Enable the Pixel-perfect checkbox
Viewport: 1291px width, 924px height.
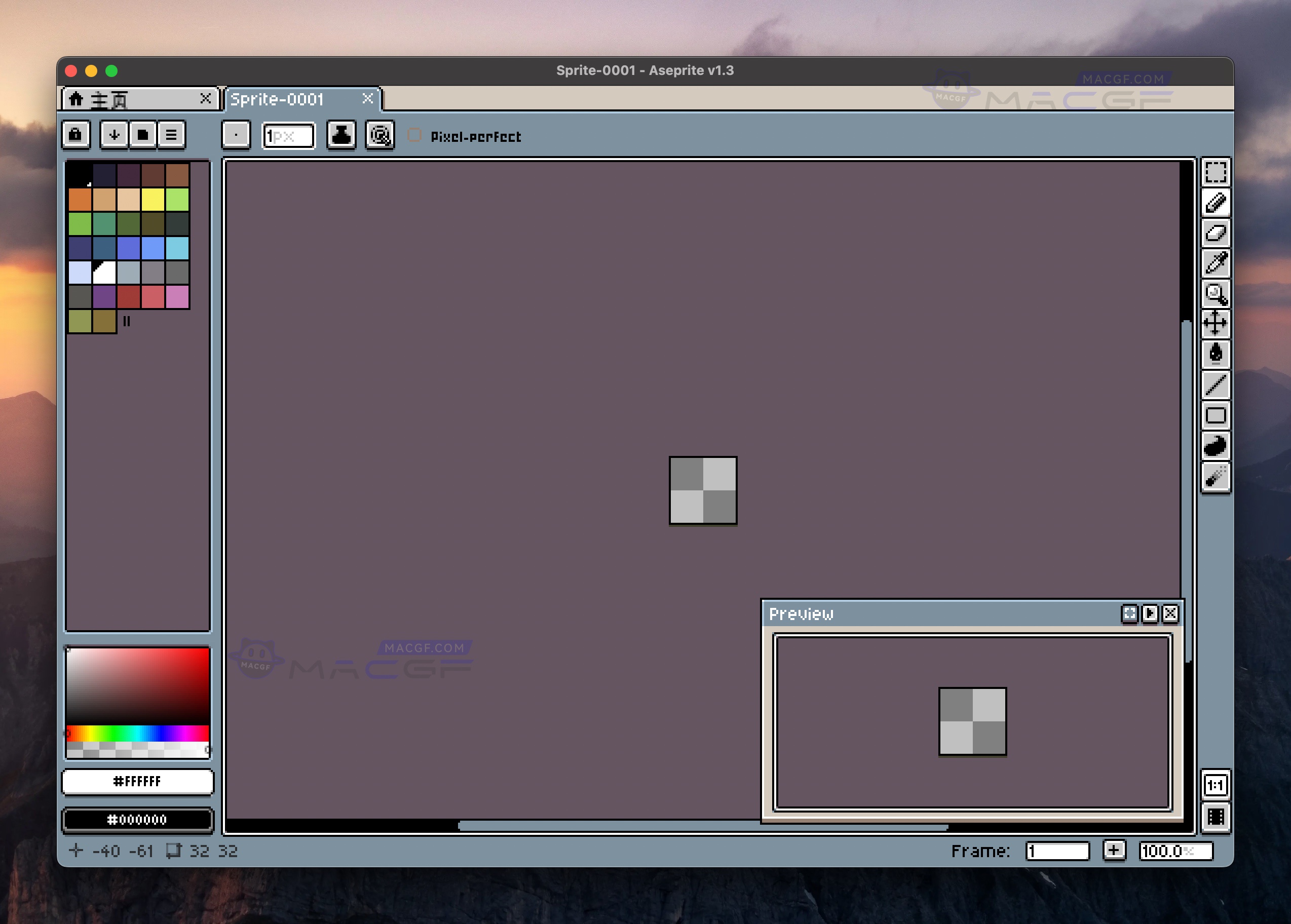click(414, 135)
